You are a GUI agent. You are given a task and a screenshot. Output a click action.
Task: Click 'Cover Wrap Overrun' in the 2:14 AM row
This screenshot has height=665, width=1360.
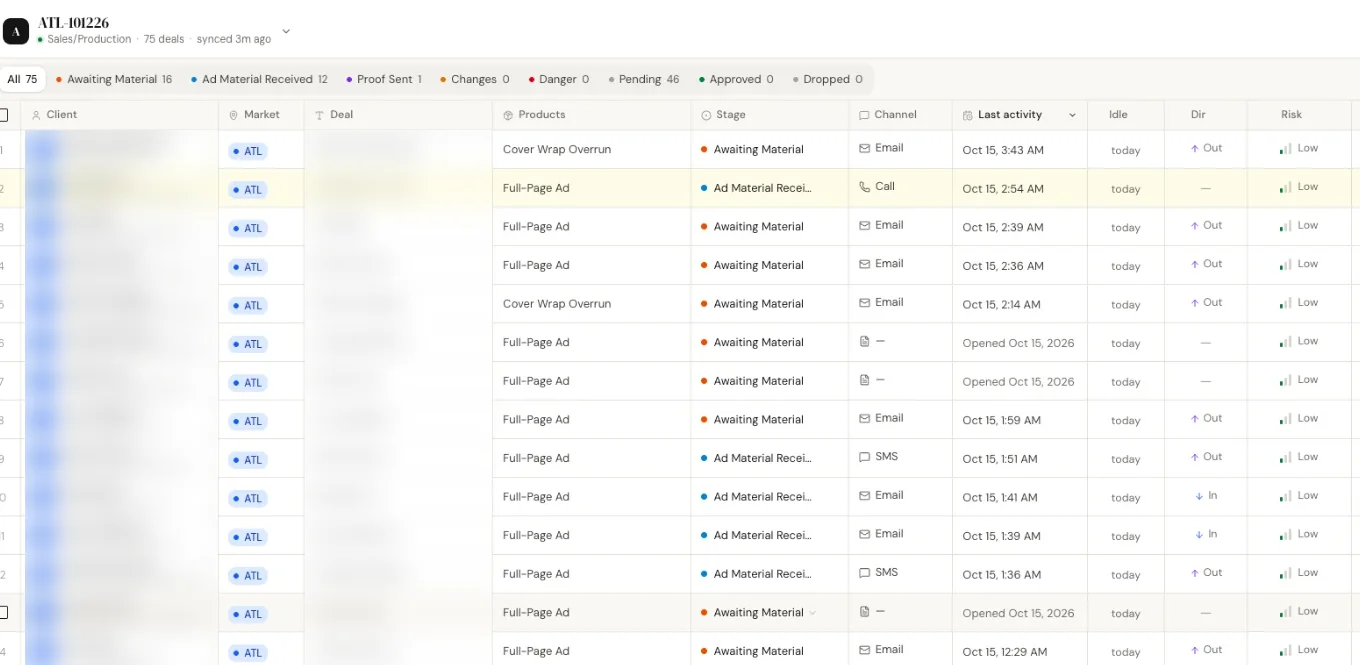tap(557, 304)
